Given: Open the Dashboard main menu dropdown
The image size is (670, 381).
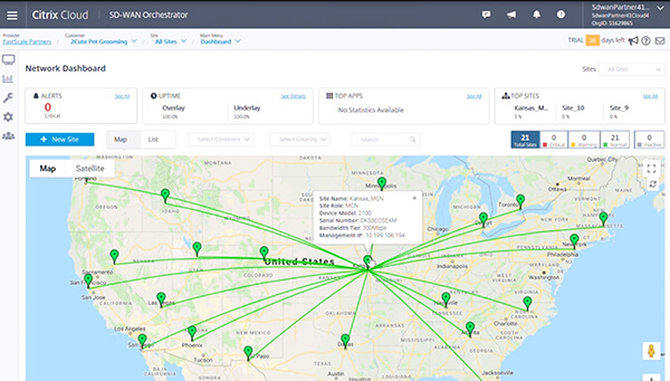Looking at the screenshot, I should pyautogui.click(x=220, y=41).
